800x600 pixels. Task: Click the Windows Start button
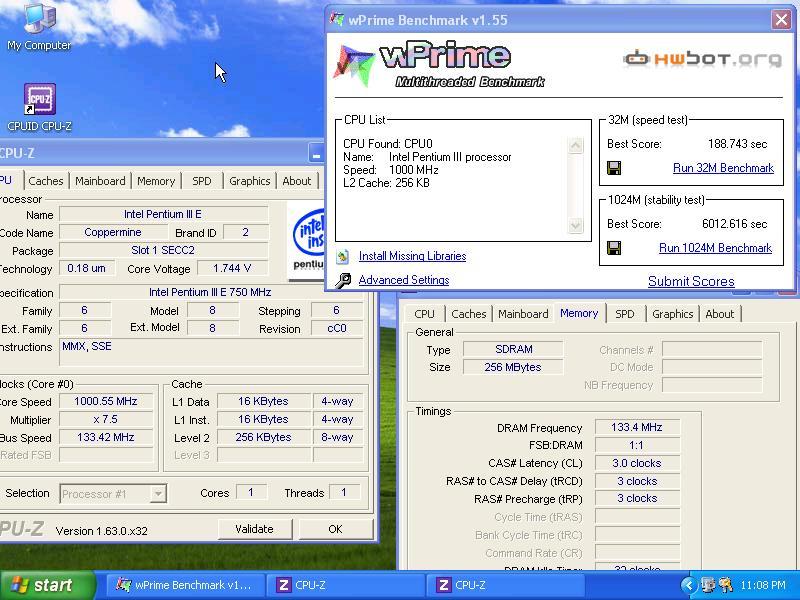tap(47, 585)
